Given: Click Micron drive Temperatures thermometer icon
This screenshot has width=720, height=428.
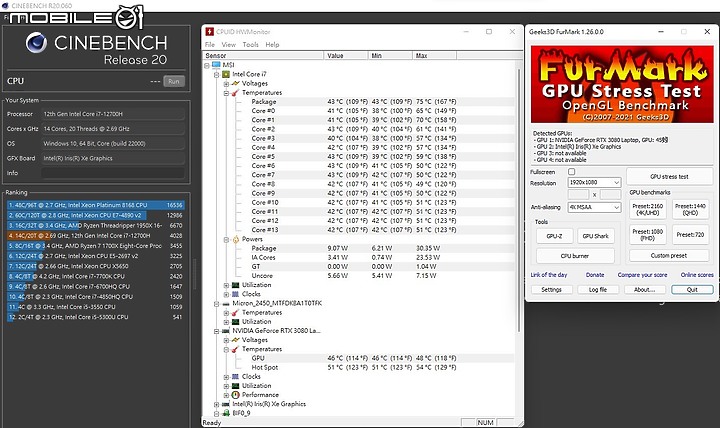Looking at the screenshot, I should click(x=236, y=312).
